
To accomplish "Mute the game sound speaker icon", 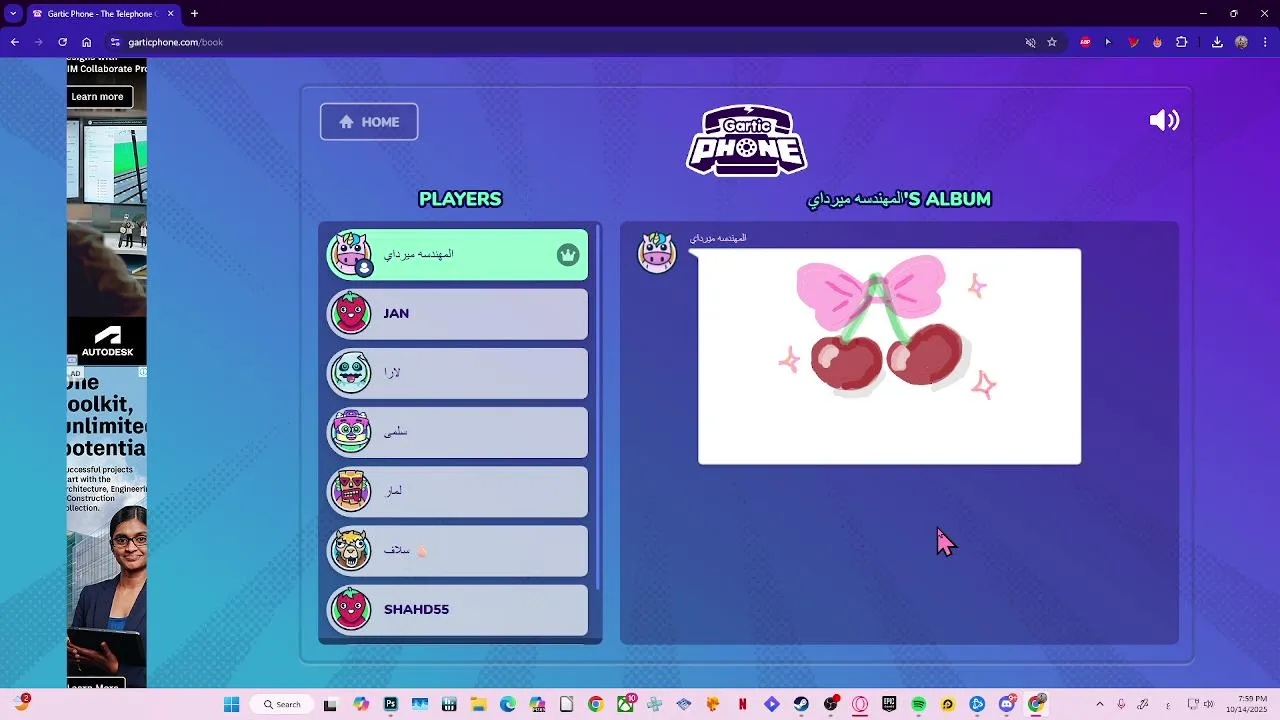I will coord(1164,121).
